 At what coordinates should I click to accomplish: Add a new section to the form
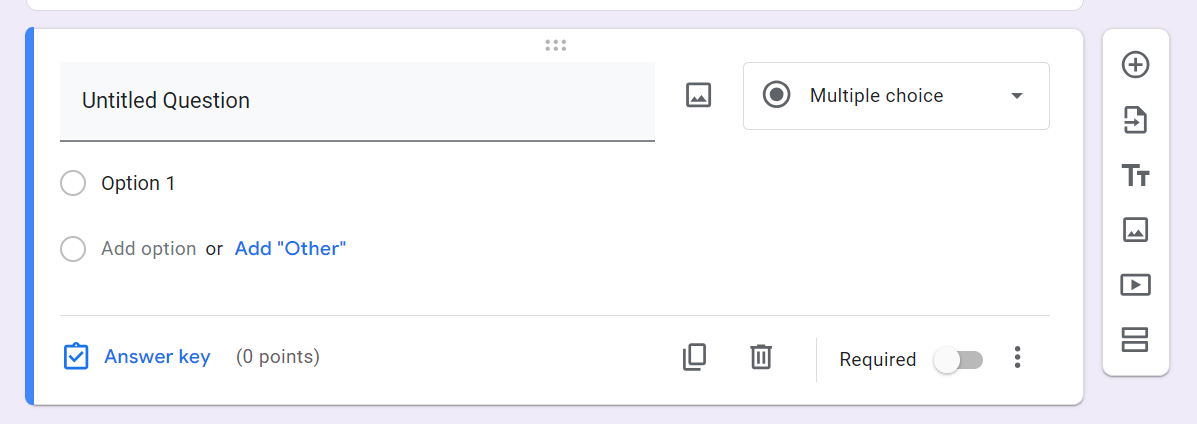pyautogui.click(x=1135, y=340)
